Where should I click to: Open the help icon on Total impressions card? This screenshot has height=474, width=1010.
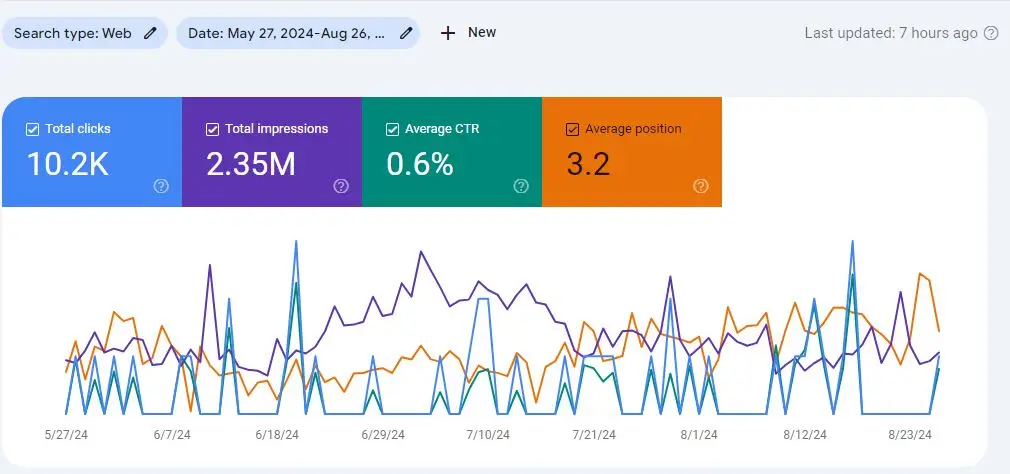click(341, 186)
